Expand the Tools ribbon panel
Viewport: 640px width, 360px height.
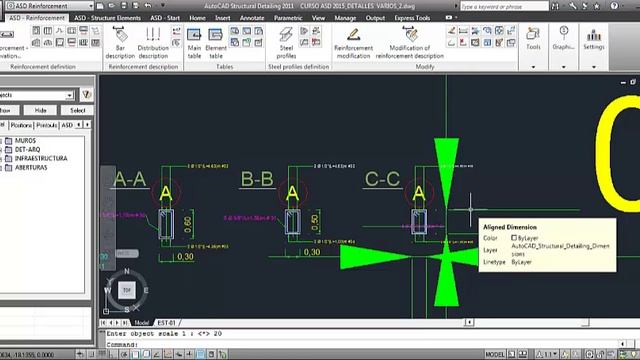point(533,67)
